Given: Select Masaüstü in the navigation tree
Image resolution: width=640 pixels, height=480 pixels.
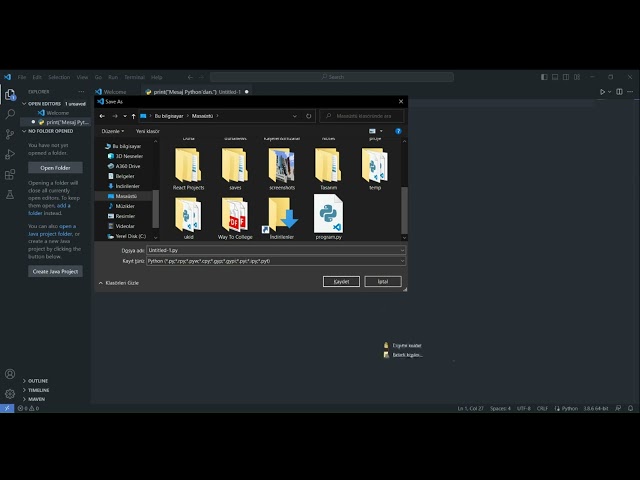Looking at the screenshot, I should pos(126,196).
